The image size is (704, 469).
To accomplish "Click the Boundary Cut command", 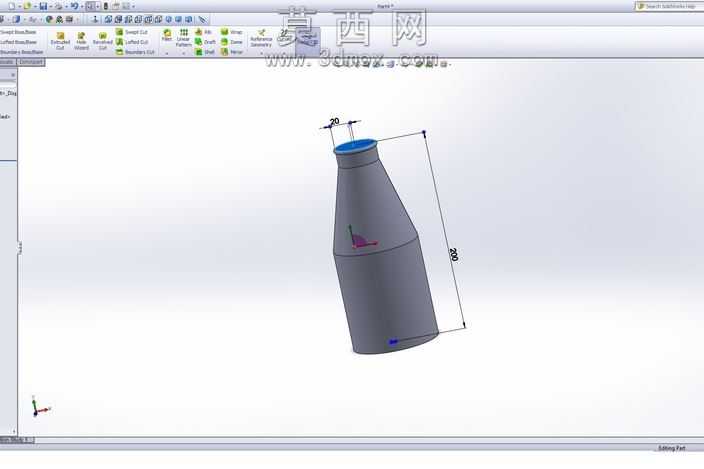I will pyautogui.click(x=135, y=52).
